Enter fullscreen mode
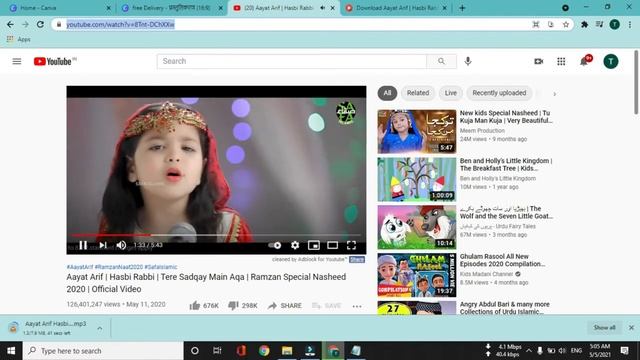 [351, 245]
